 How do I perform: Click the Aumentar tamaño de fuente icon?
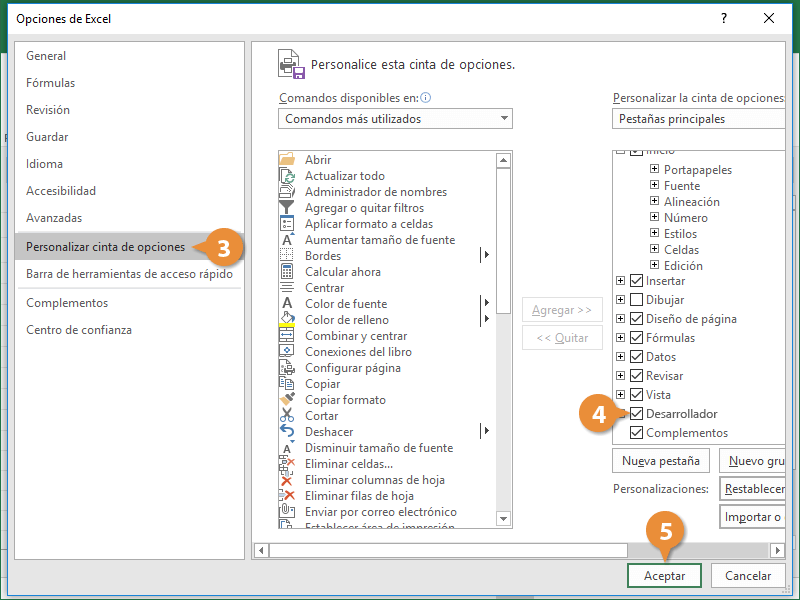[x=288, y=239]
